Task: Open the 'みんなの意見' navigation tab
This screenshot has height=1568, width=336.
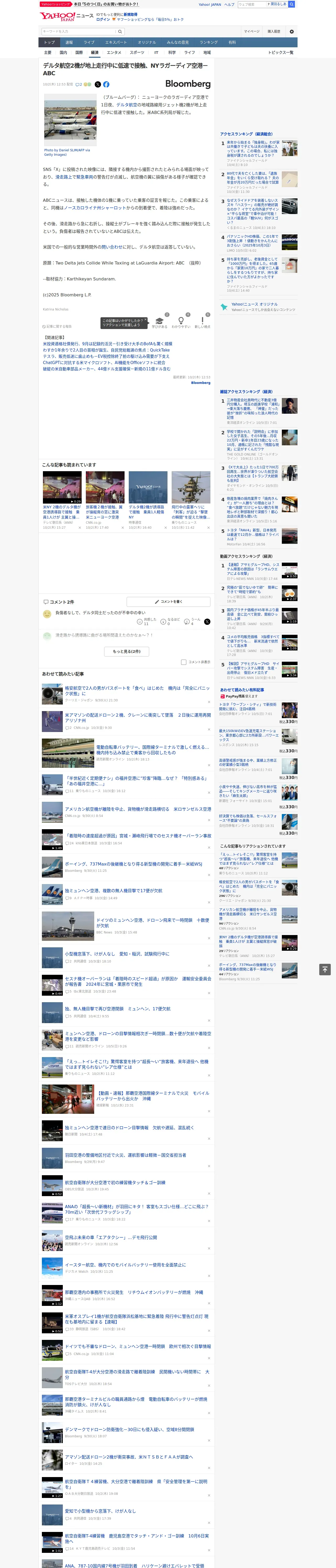Action: point(177,43)
